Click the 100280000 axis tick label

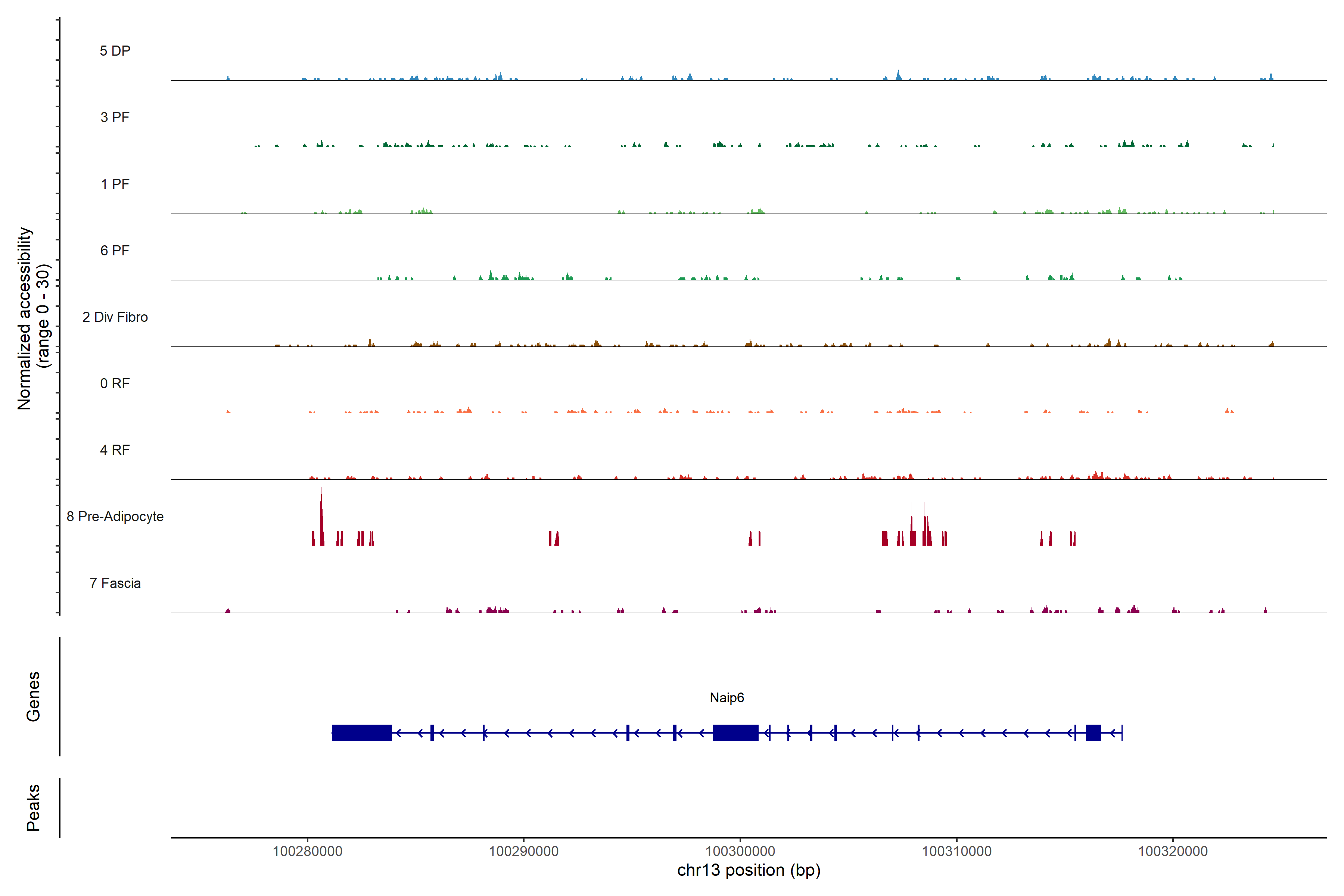tap(307, 851)
